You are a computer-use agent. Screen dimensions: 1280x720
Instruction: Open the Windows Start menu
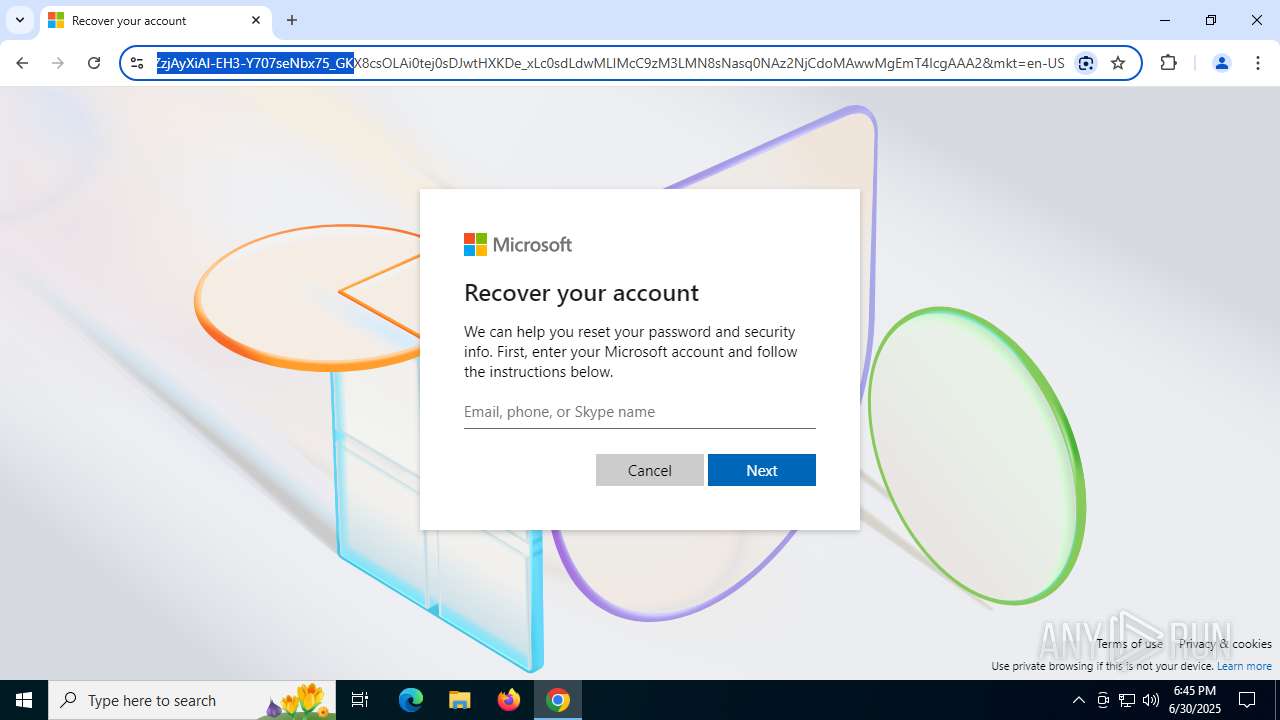point(24,700)
